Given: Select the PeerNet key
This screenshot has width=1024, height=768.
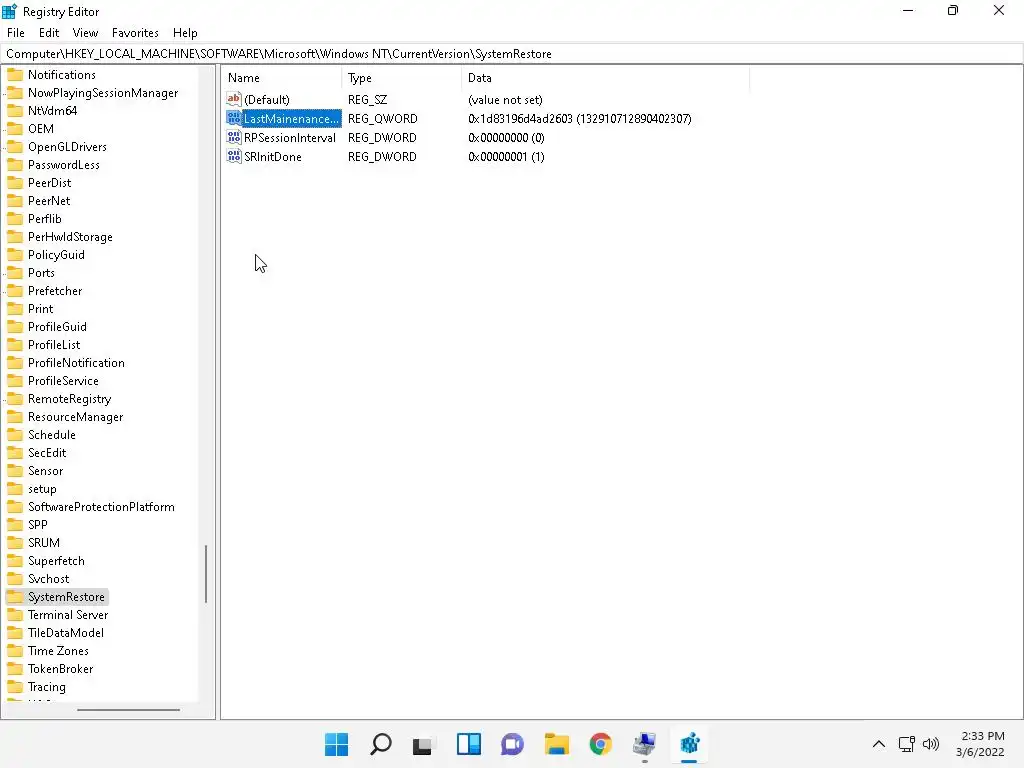Looking at the screenshot, I should [49, 200].
